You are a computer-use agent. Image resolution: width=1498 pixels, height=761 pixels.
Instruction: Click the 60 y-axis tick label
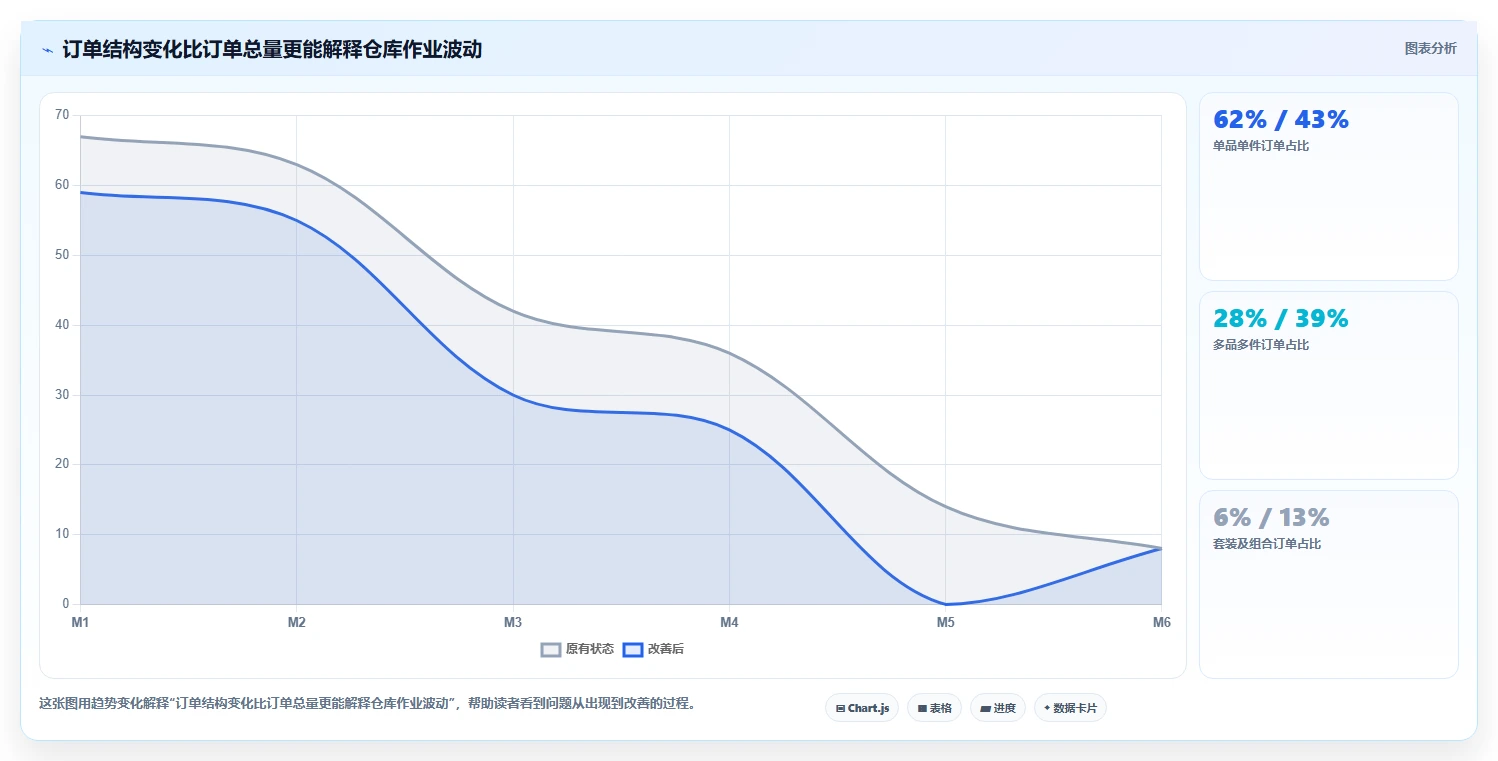pos(62,185)
